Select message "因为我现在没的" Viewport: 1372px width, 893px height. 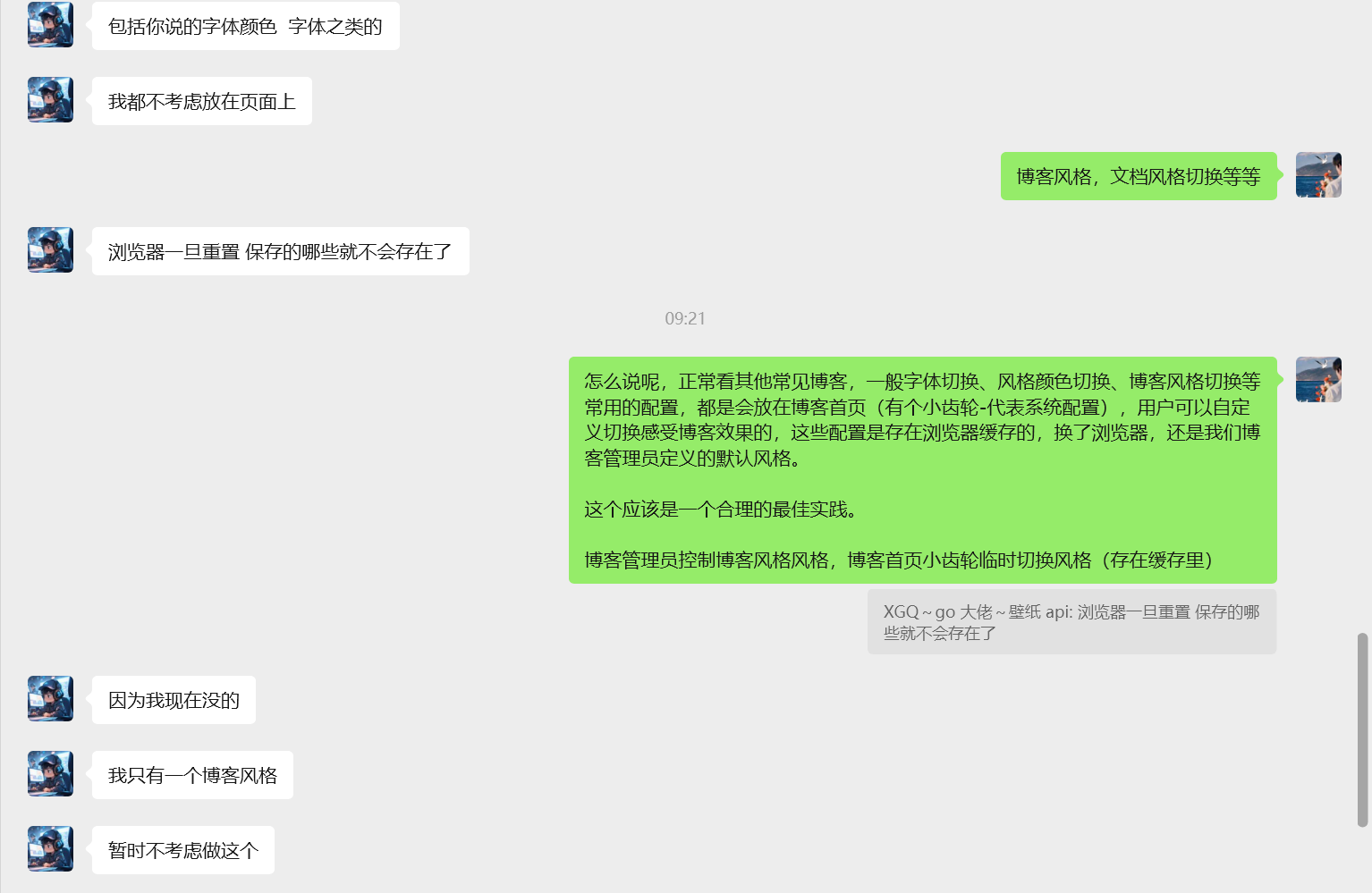(x=174, y=700)
